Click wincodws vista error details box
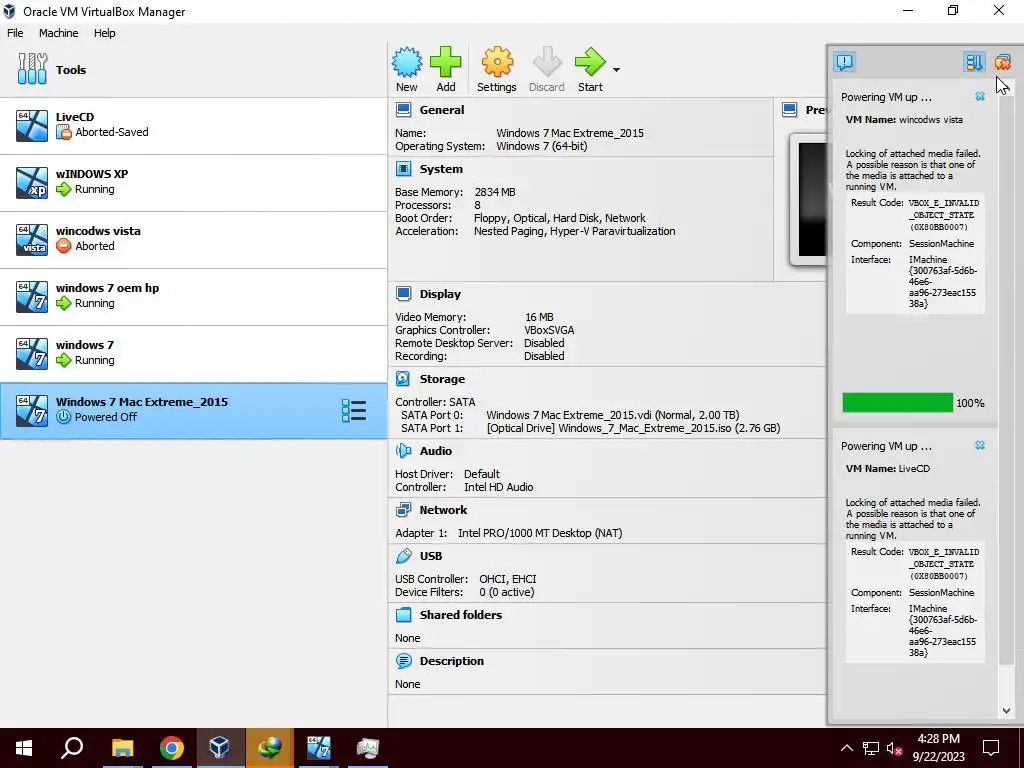Screen dimensions: 1024x768 pos(915,254)
